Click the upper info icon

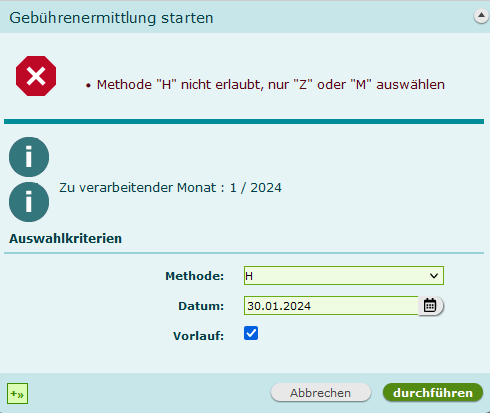(29, 157)
